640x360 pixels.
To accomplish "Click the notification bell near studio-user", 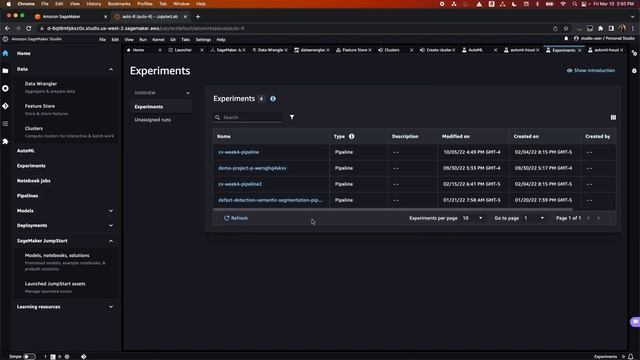I will point(566,38).
